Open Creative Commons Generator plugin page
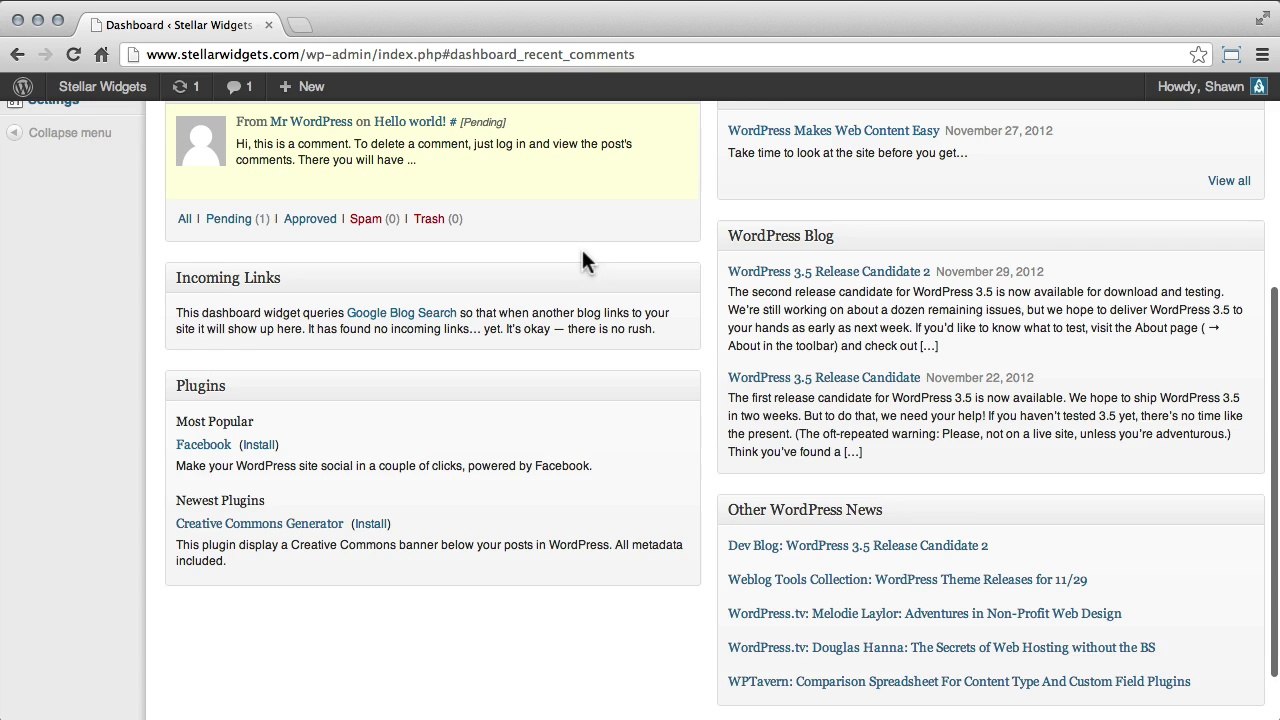Image resolution: width=1280 pixels, height=720 pixels. [x=259, y=524]
